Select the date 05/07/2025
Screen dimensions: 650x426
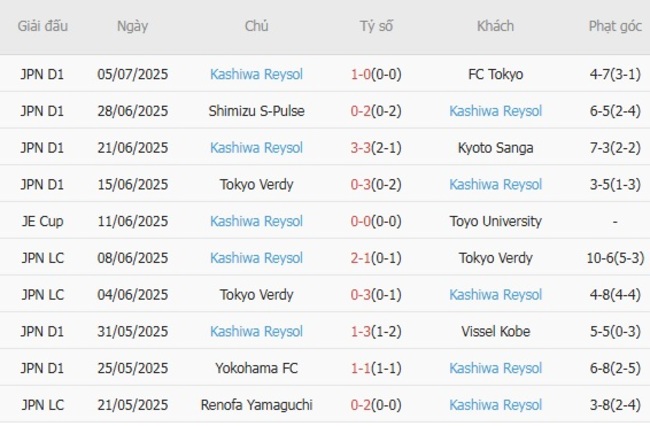(x=132, y=74)
